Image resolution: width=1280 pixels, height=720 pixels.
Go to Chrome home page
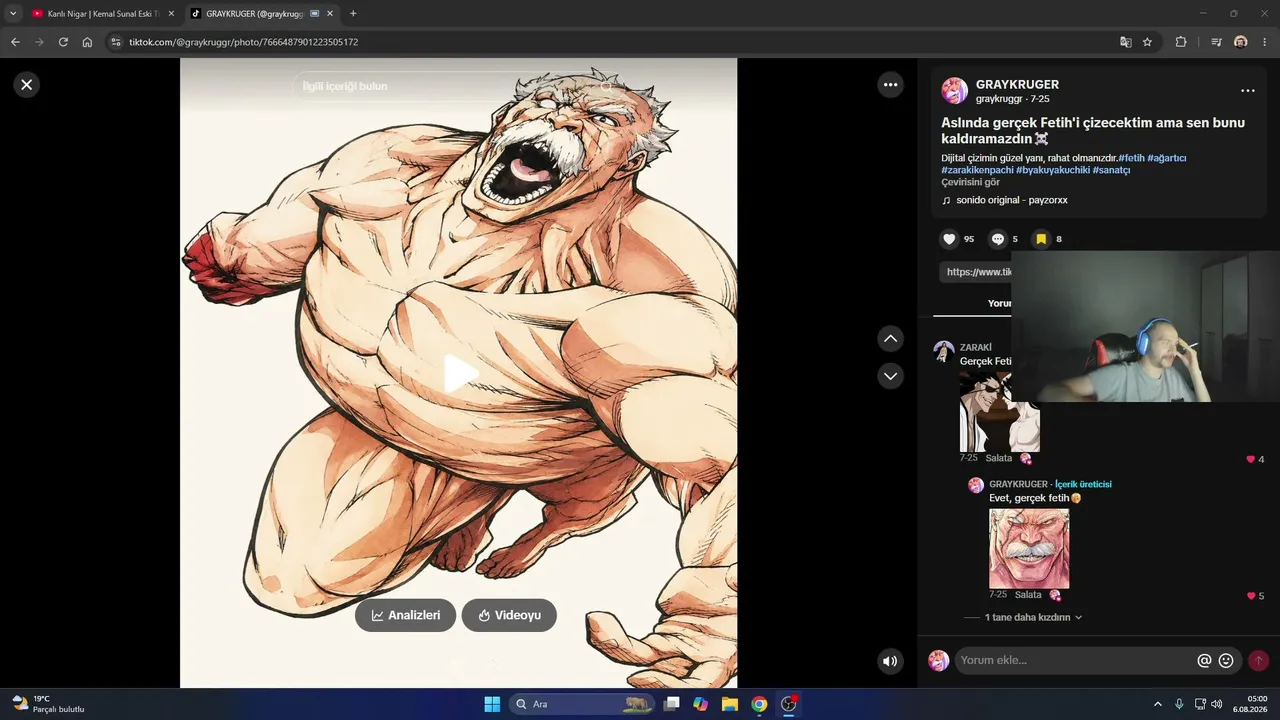(x=87, y=42)
